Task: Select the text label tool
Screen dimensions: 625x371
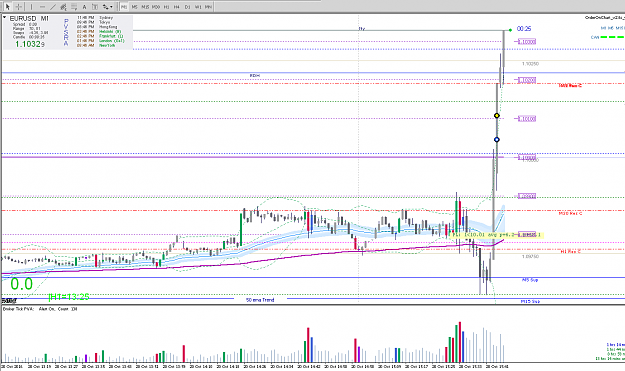Action: coord(95,7)
